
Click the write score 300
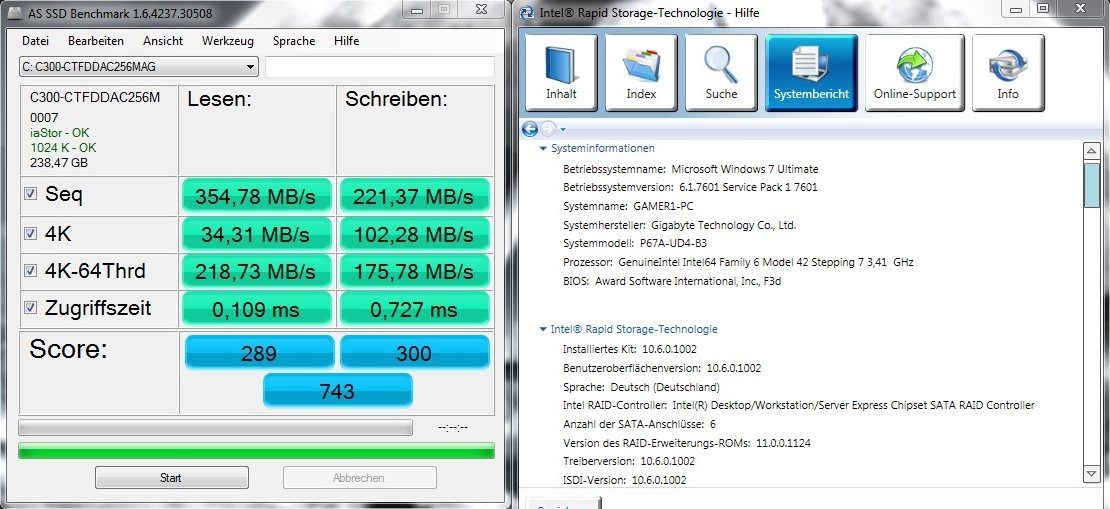414,353
